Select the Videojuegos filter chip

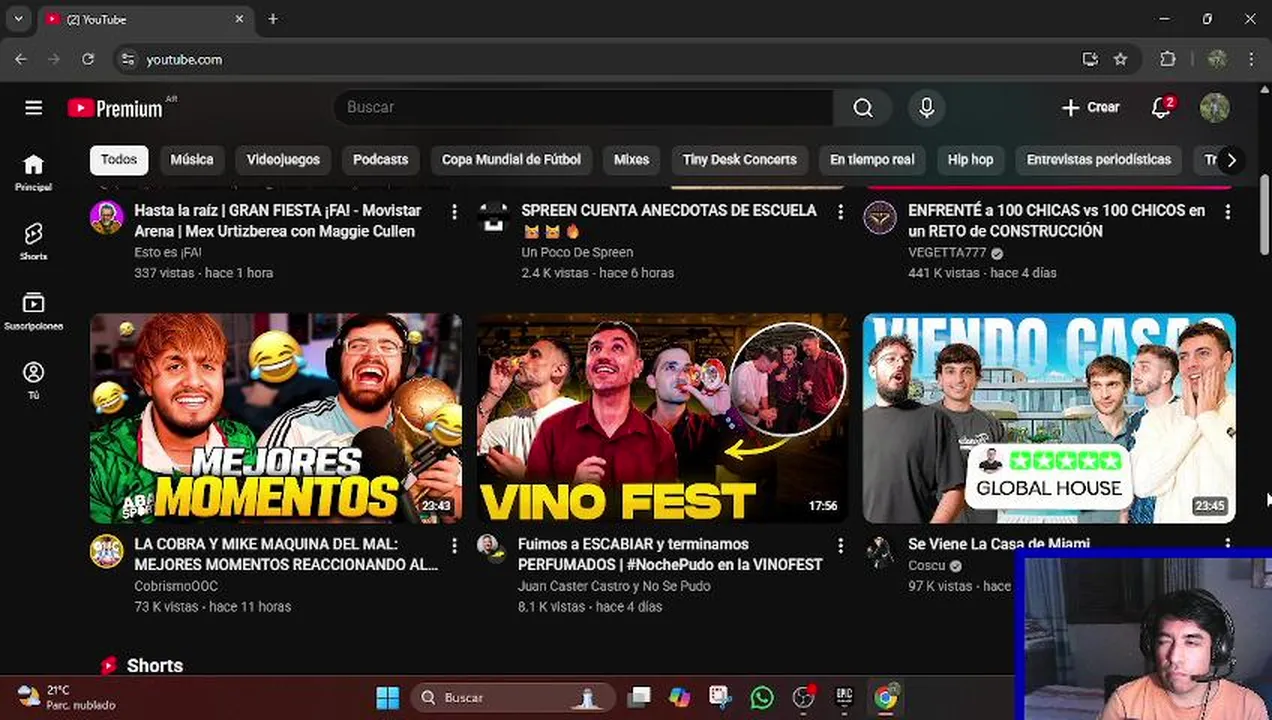point(283,160)
